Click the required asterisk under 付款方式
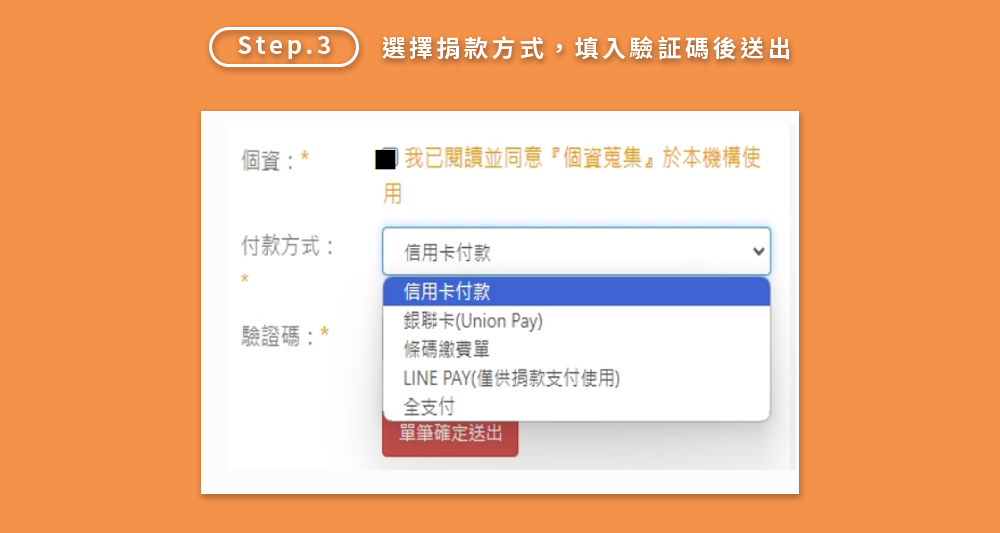The height and width of the screenshot is (533, 1000). click(245, 279)
